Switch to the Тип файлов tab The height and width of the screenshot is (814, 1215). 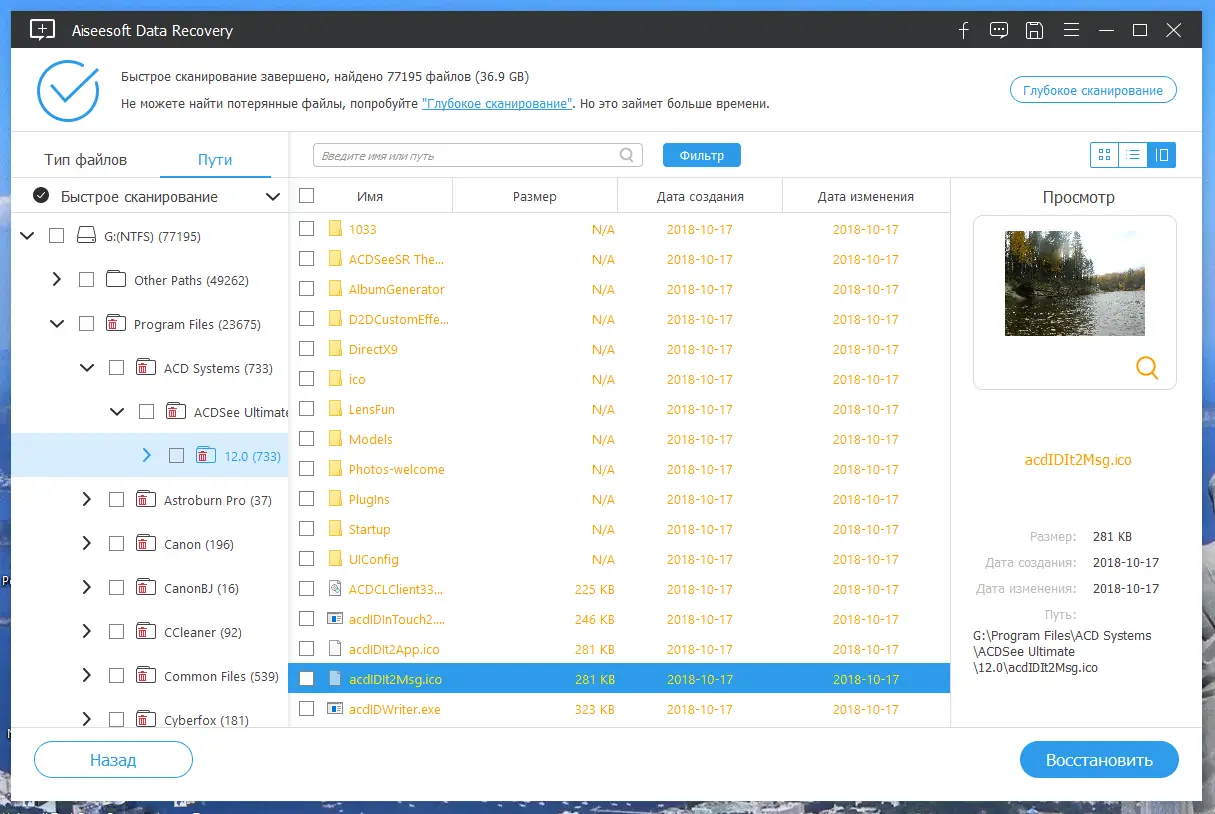[x=86, y=160]
